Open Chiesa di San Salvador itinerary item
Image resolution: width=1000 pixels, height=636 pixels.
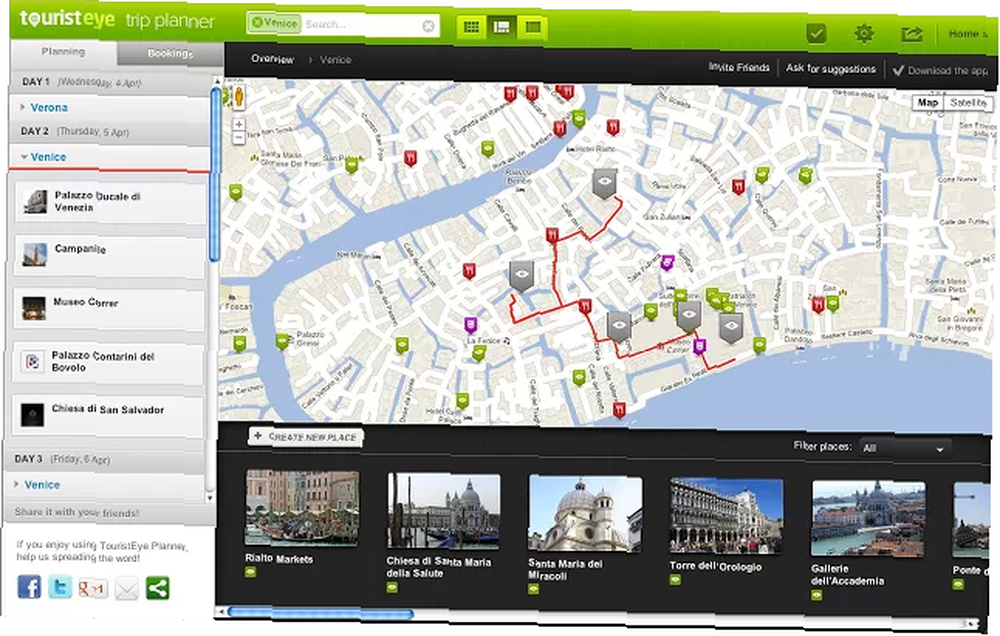(x=108, y=415)
